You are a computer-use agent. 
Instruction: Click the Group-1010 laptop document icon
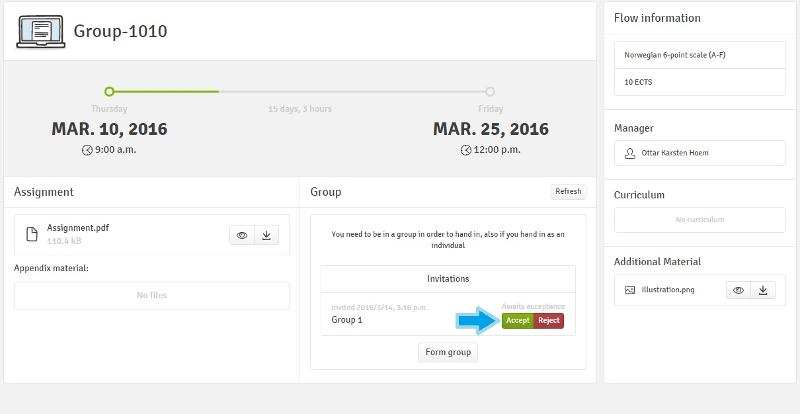pyautogui.click(x=40, y=31)
